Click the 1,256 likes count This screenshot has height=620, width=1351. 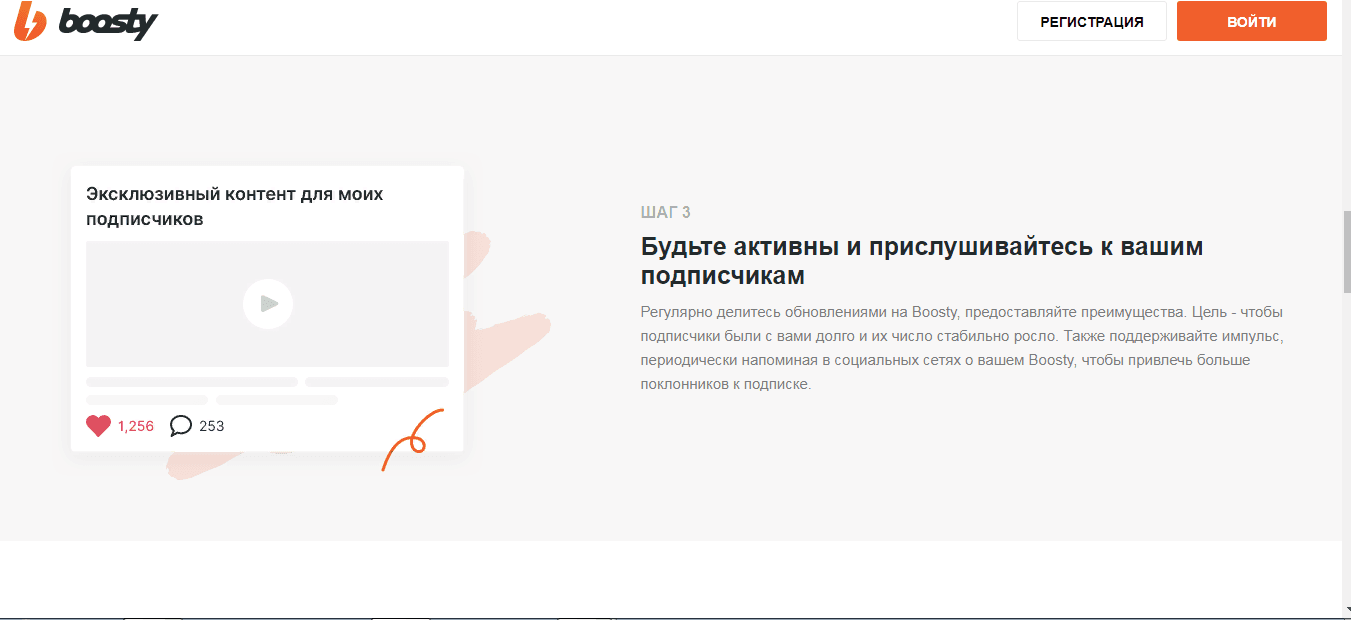point(136,426)
